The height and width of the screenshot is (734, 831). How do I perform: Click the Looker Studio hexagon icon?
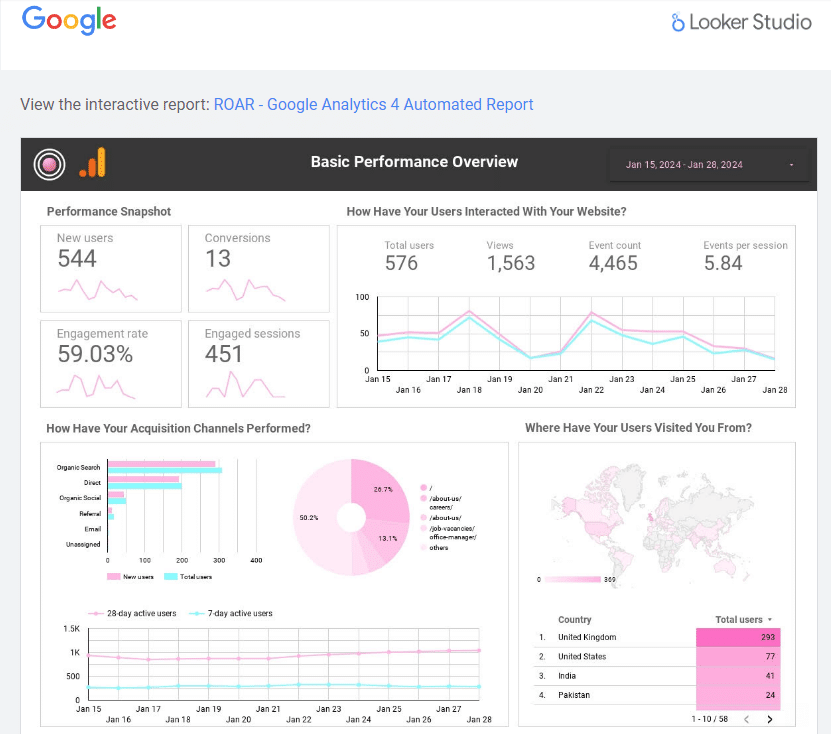679,21
